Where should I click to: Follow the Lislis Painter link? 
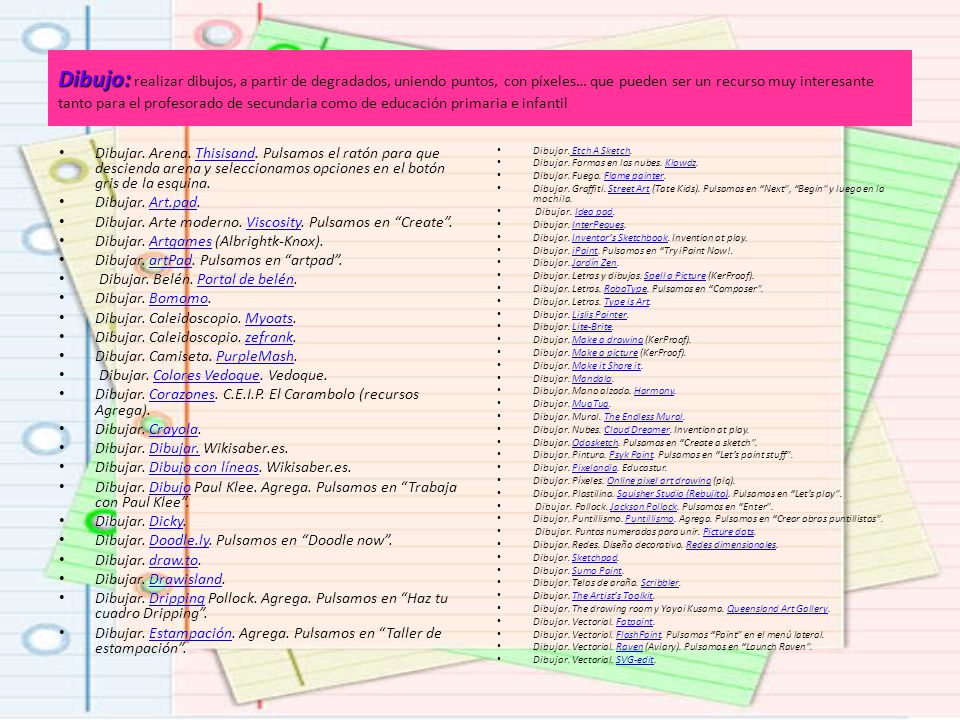(599, 315)
